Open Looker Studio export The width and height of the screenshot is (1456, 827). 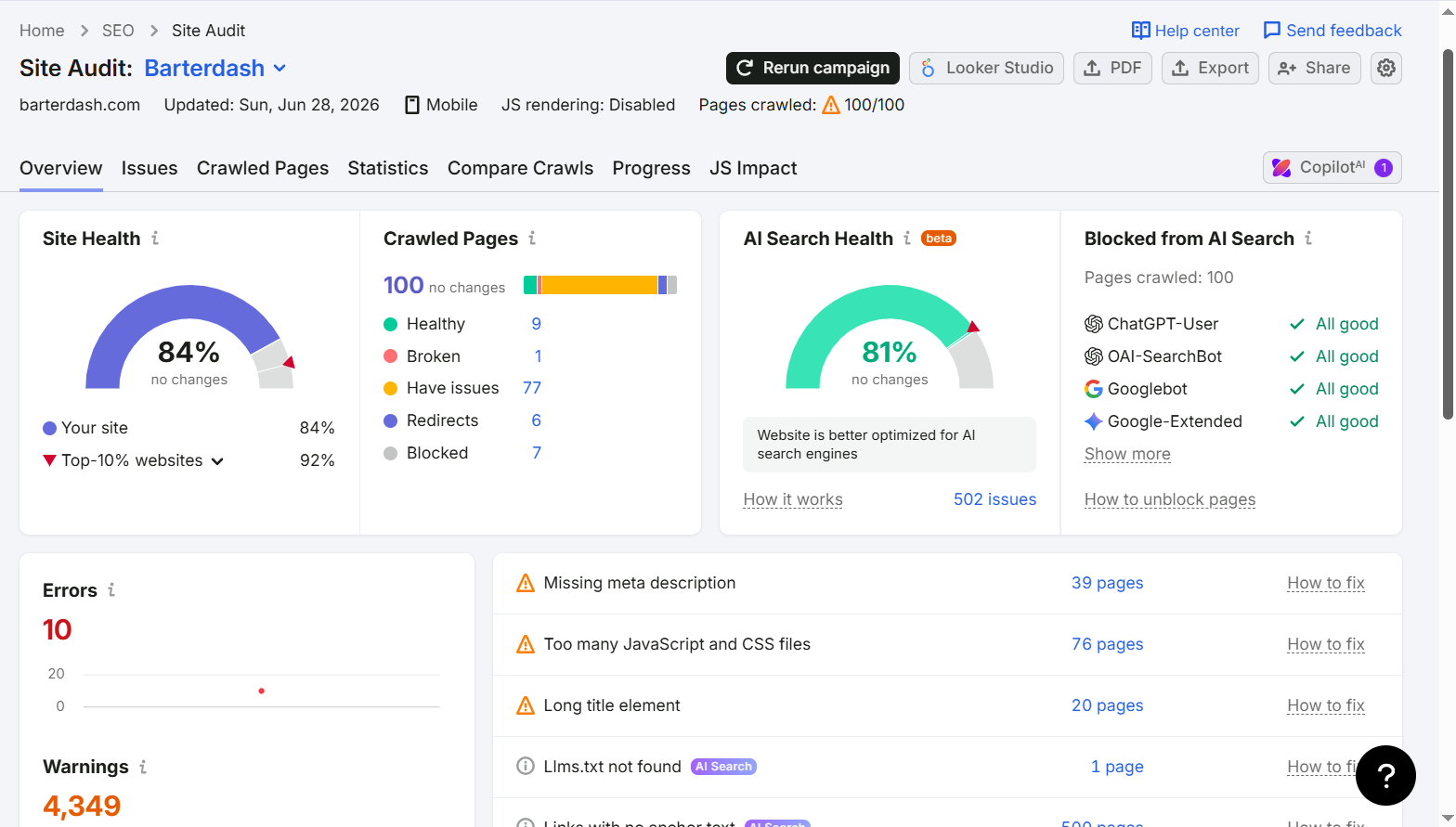click(986, 68)
